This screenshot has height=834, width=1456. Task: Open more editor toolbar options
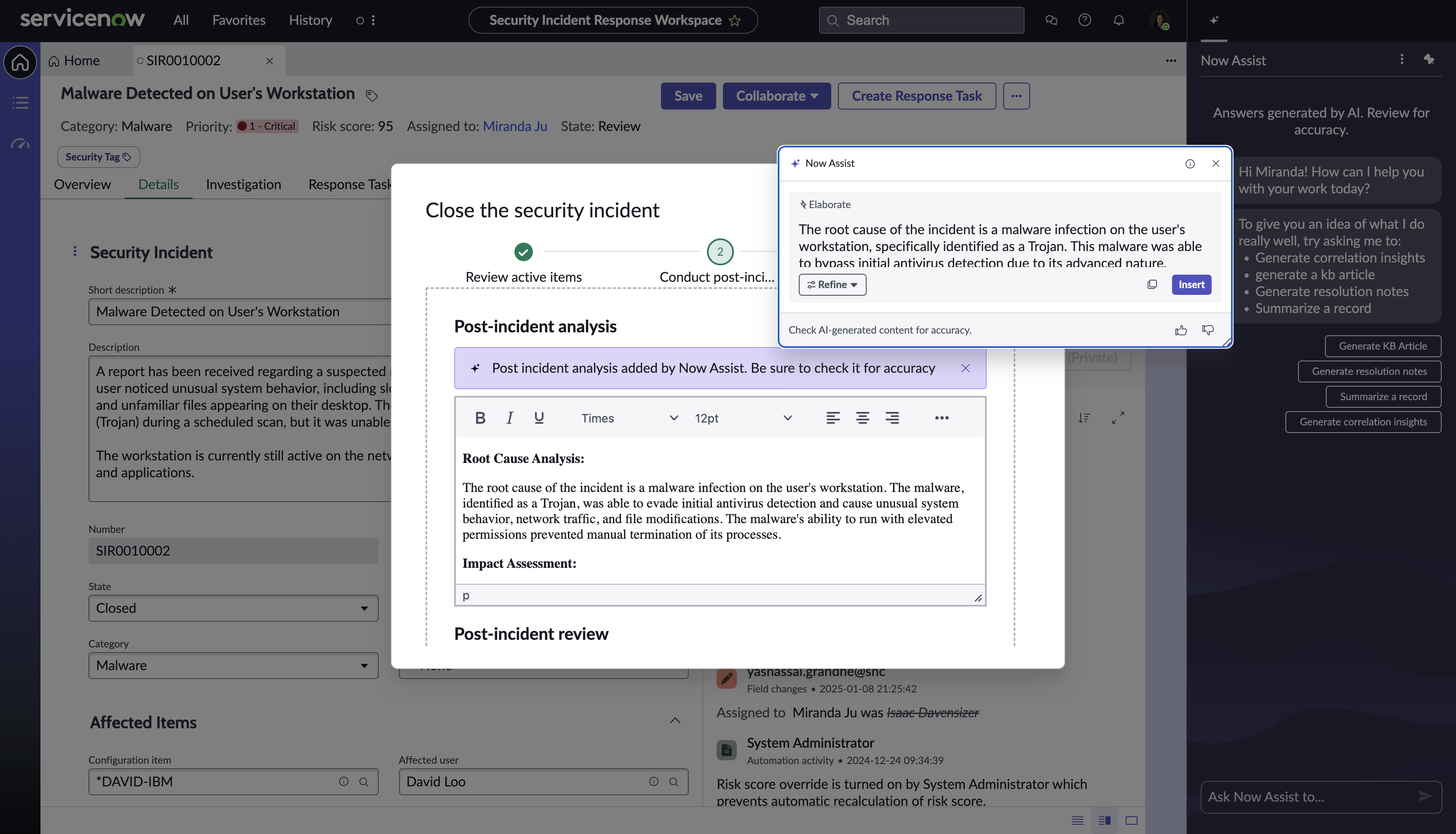[x=942, y=418]
